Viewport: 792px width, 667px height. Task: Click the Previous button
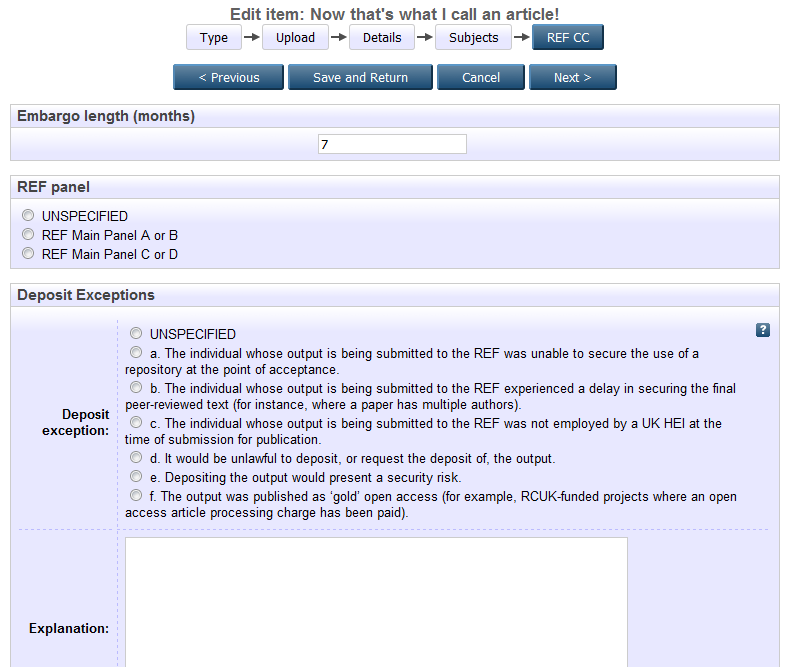tap(229, 78)
